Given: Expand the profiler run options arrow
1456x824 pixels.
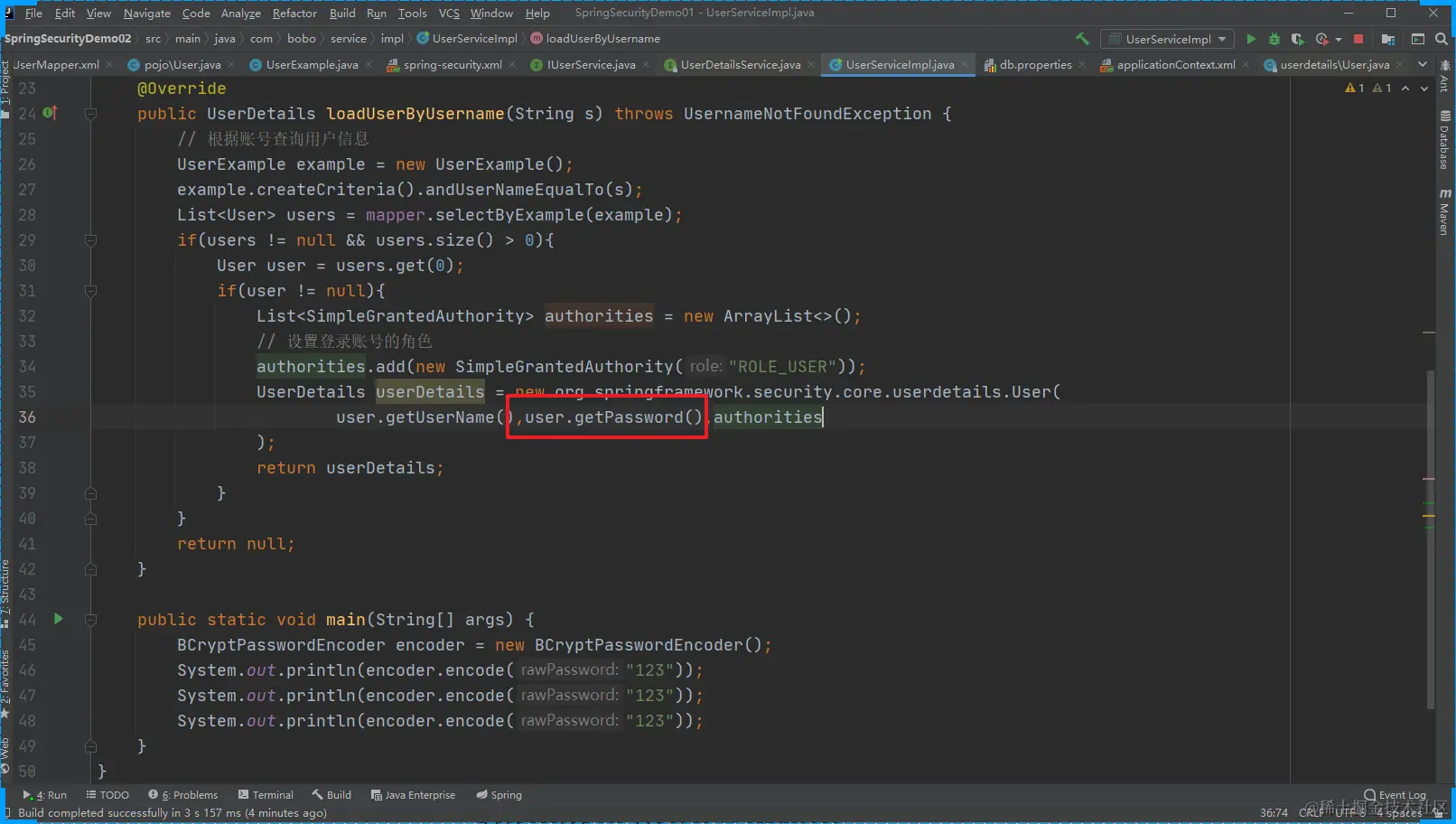Looking at the screenshot, I should pos(1338,39).
